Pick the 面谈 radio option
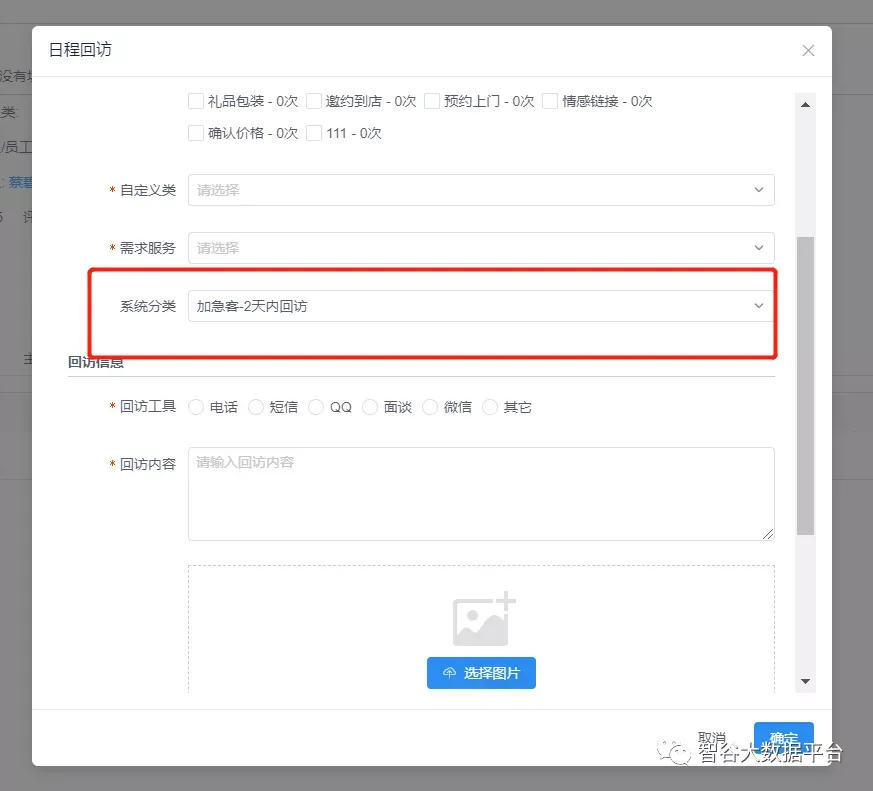The image size is (873, 791). coord(370,407)
